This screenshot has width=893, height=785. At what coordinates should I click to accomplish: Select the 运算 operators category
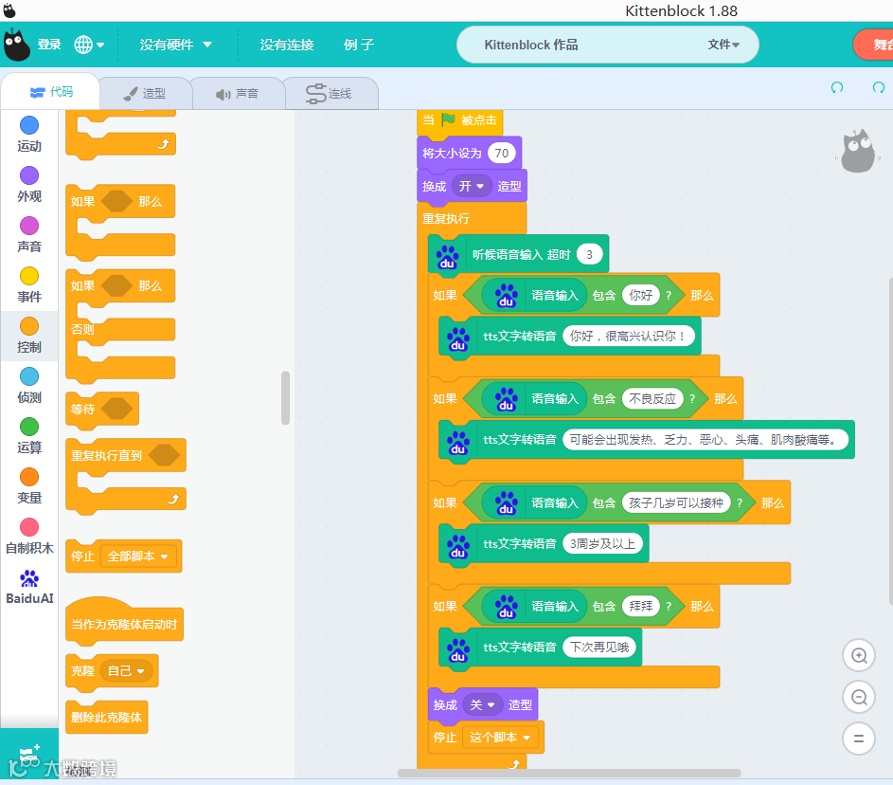click(x=29, y=436)
